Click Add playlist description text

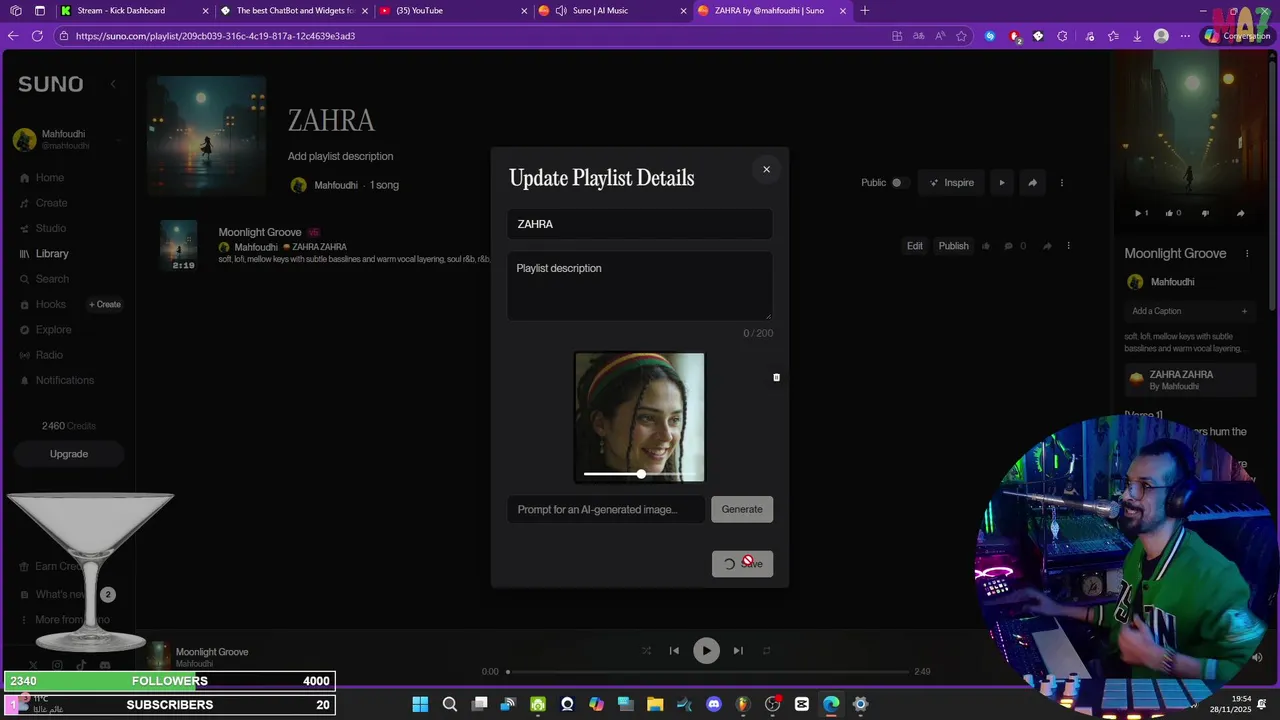tap(340, 156)
